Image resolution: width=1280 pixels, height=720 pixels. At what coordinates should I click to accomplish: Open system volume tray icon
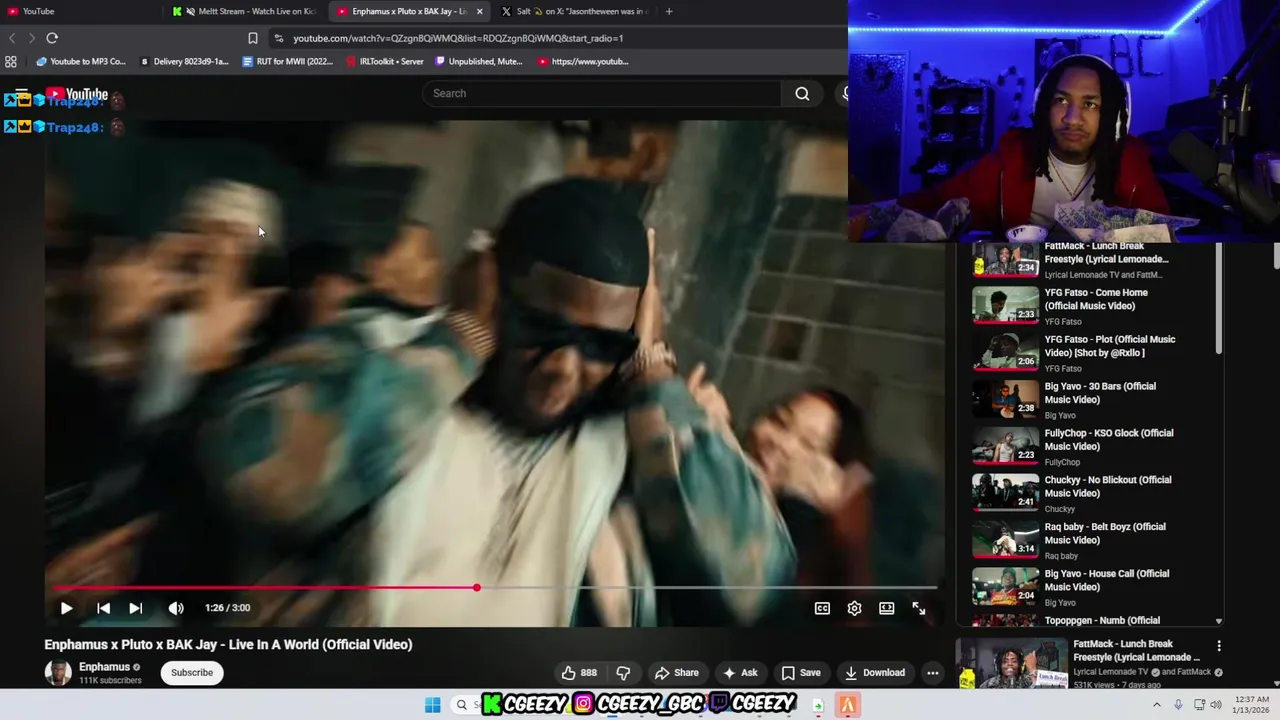click(1216, 705)
